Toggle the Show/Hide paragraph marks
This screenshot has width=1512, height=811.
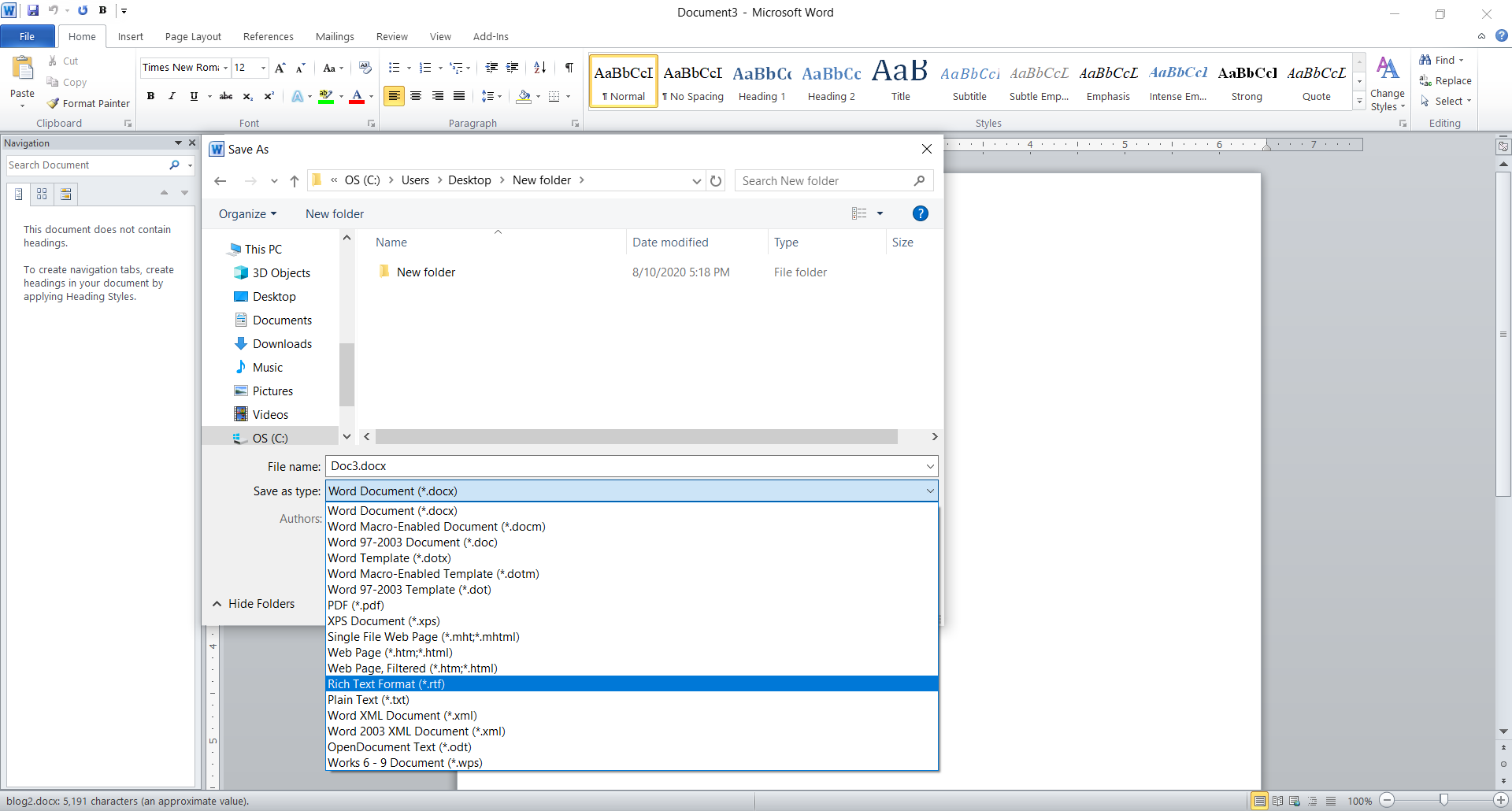pos(569,68)
